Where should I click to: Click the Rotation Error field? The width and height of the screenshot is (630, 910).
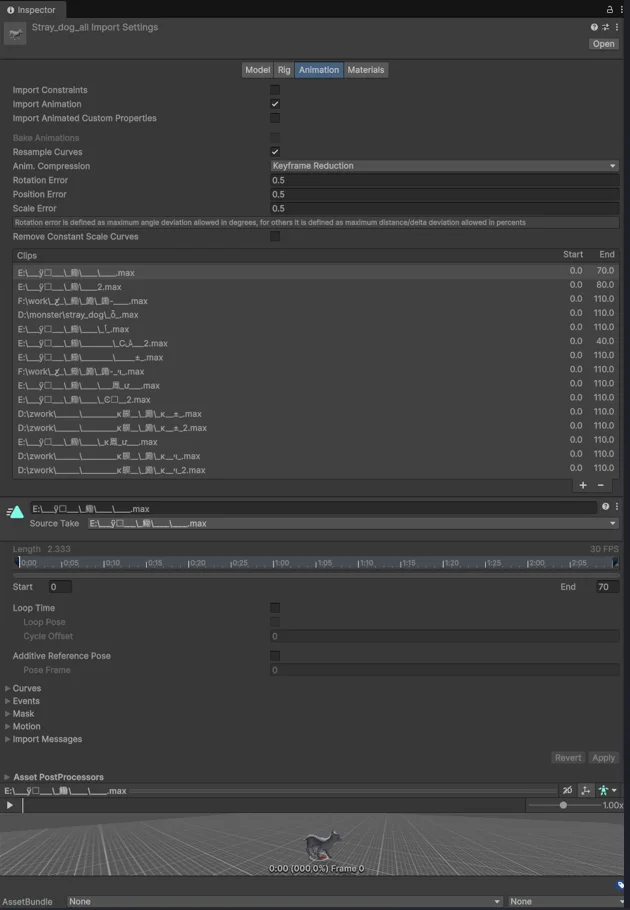pos(444,180)
